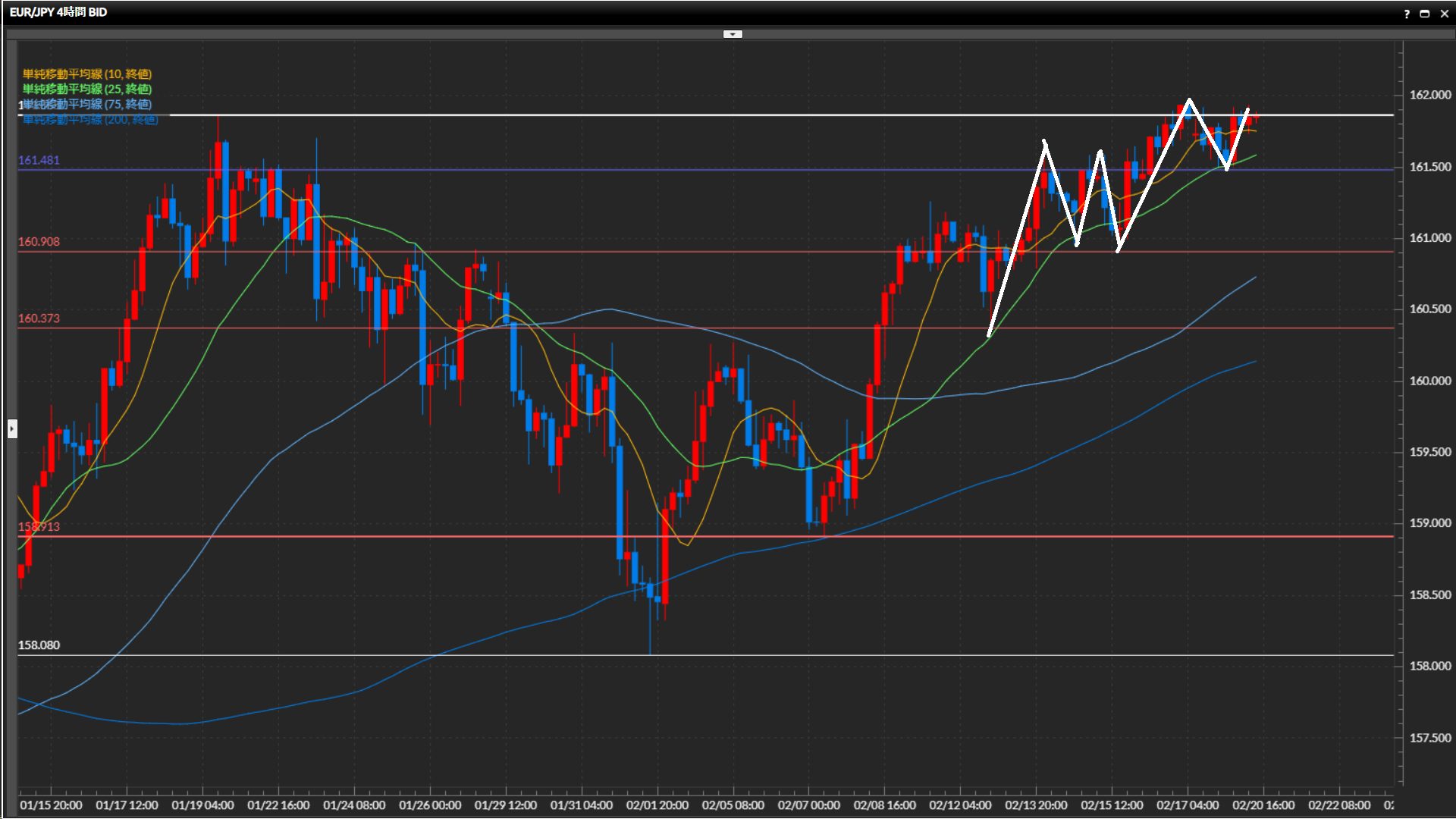Click the 160.908 horizontal line label
Screen dimensions: 1456x819
click(x=39, y=241)
